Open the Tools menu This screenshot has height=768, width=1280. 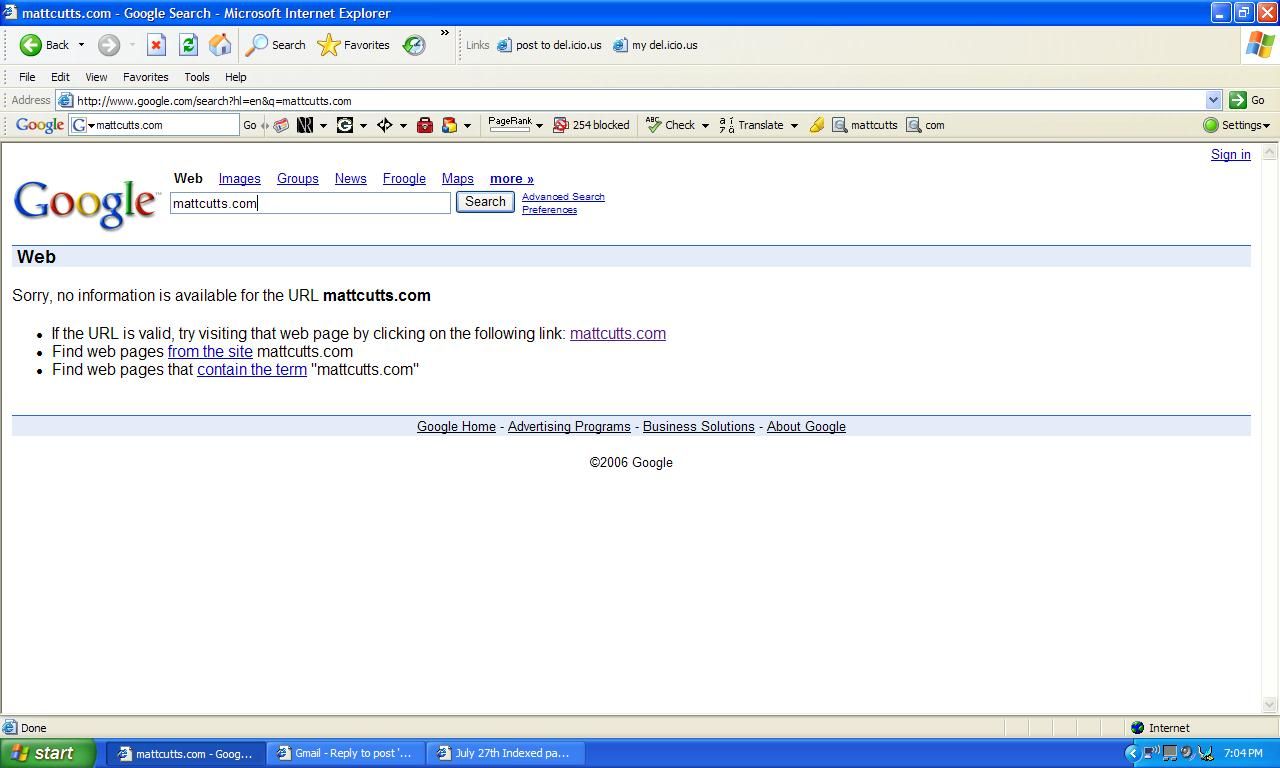click(x=196, y=77)
